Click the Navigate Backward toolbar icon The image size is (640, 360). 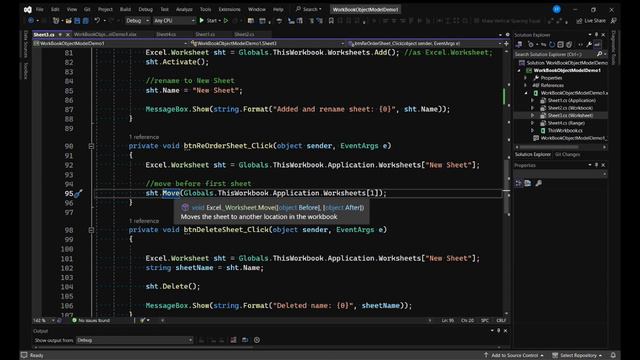[x=31, y=20]
